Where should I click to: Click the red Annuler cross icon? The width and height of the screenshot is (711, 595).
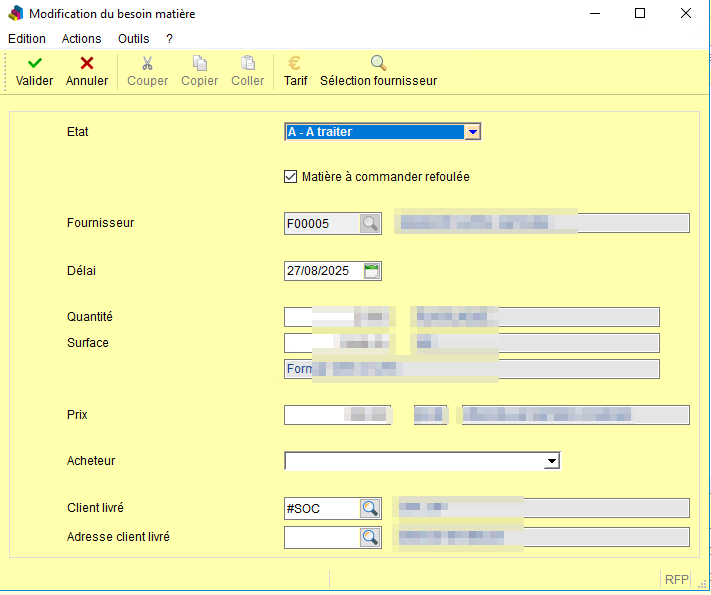point(87,63)
